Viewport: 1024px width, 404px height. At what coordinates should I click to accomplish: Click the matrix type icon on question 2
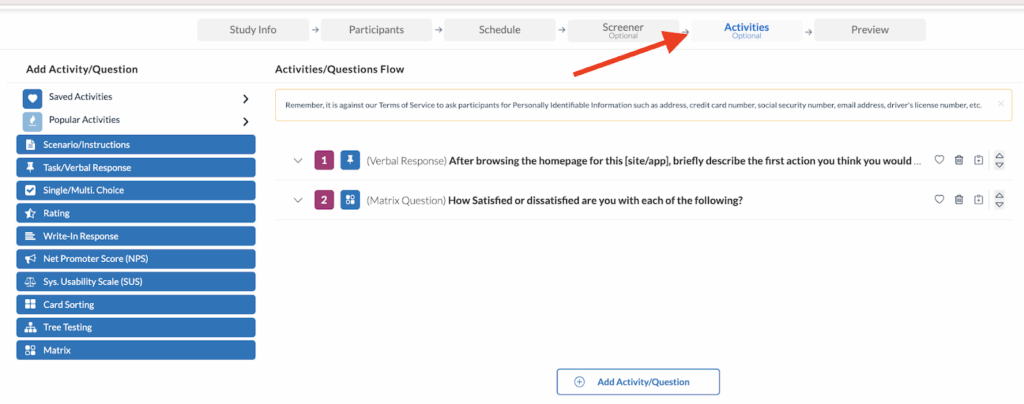pyautogui.click(x=349, y=200)
